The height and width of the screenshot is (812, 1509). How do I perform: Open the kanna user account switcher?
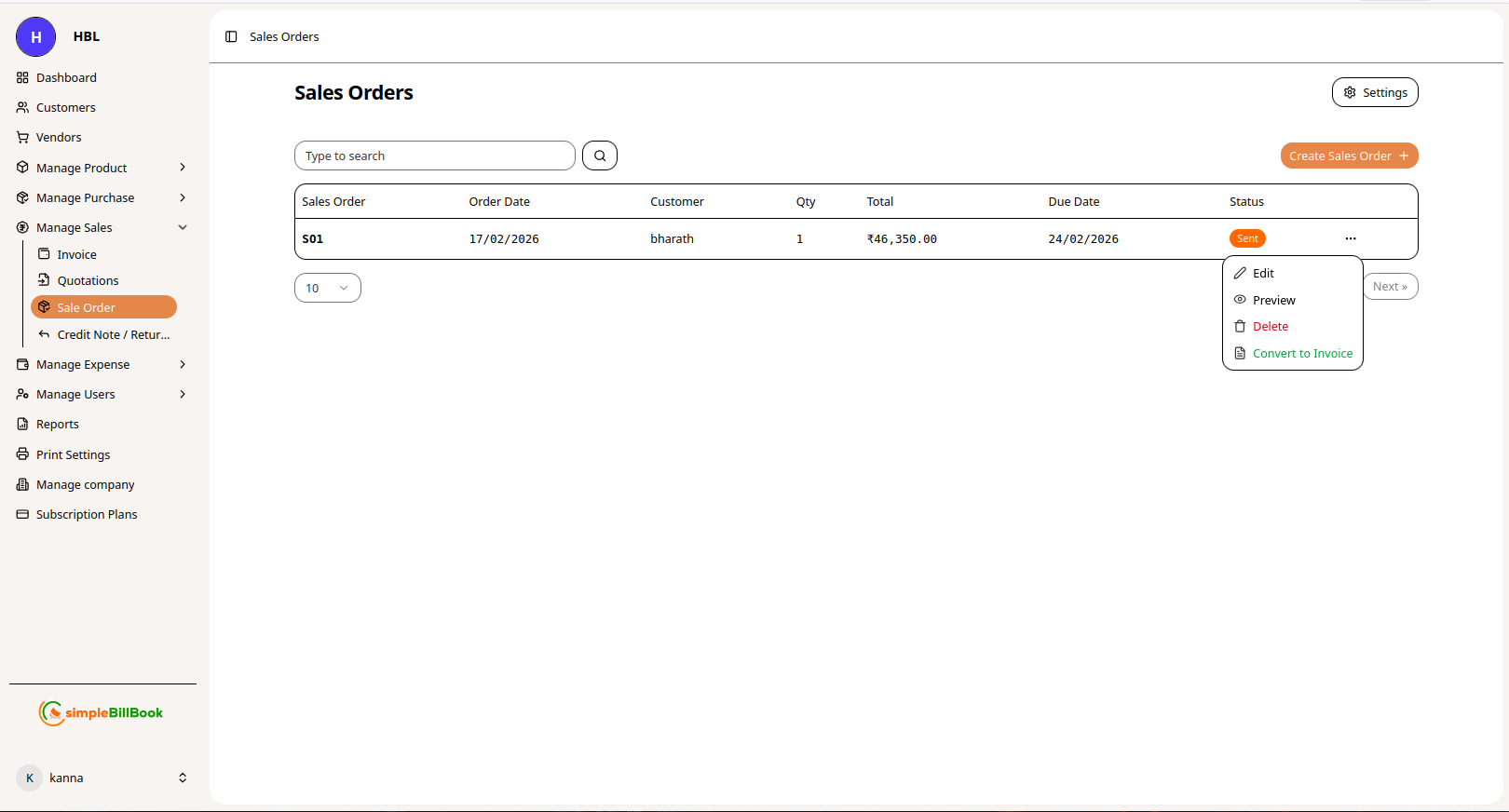click(102, 778)
